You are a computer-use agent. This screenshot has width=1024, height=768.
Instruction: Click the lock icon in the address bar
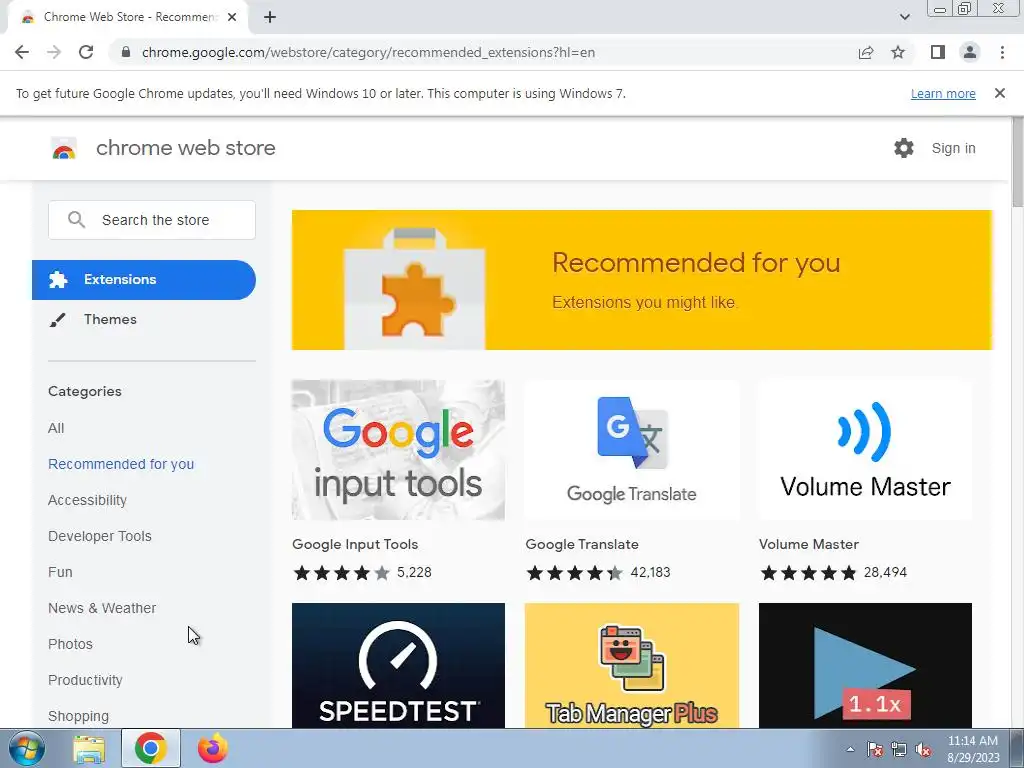(x=126, y=52)
